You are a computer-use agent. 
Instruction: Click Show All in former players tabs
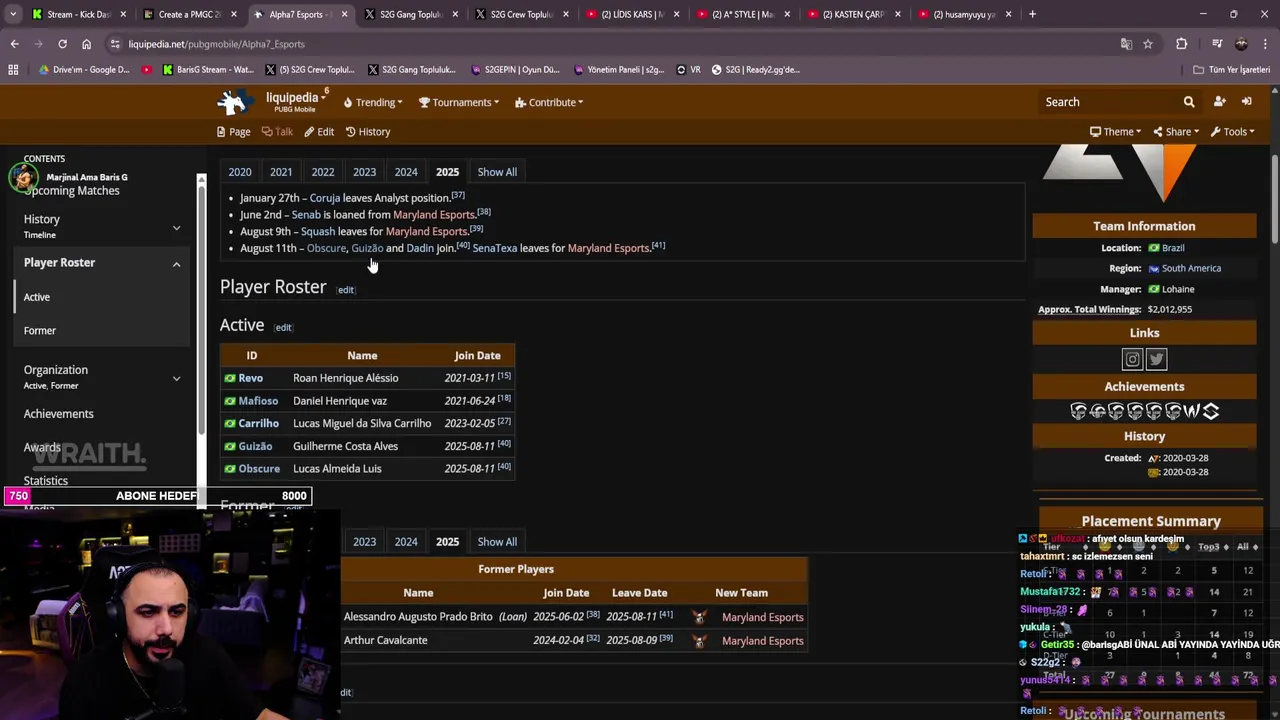[x=497, y=542]
